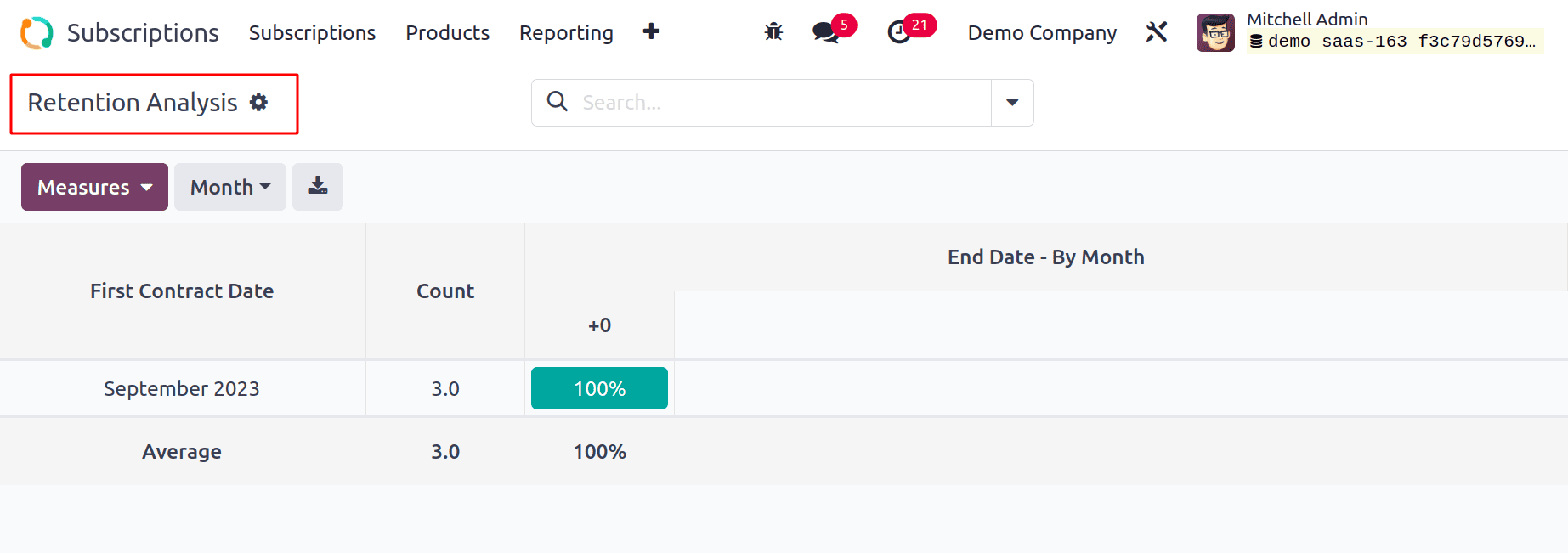Open the debug bug icon menu

tap(773, 32)
